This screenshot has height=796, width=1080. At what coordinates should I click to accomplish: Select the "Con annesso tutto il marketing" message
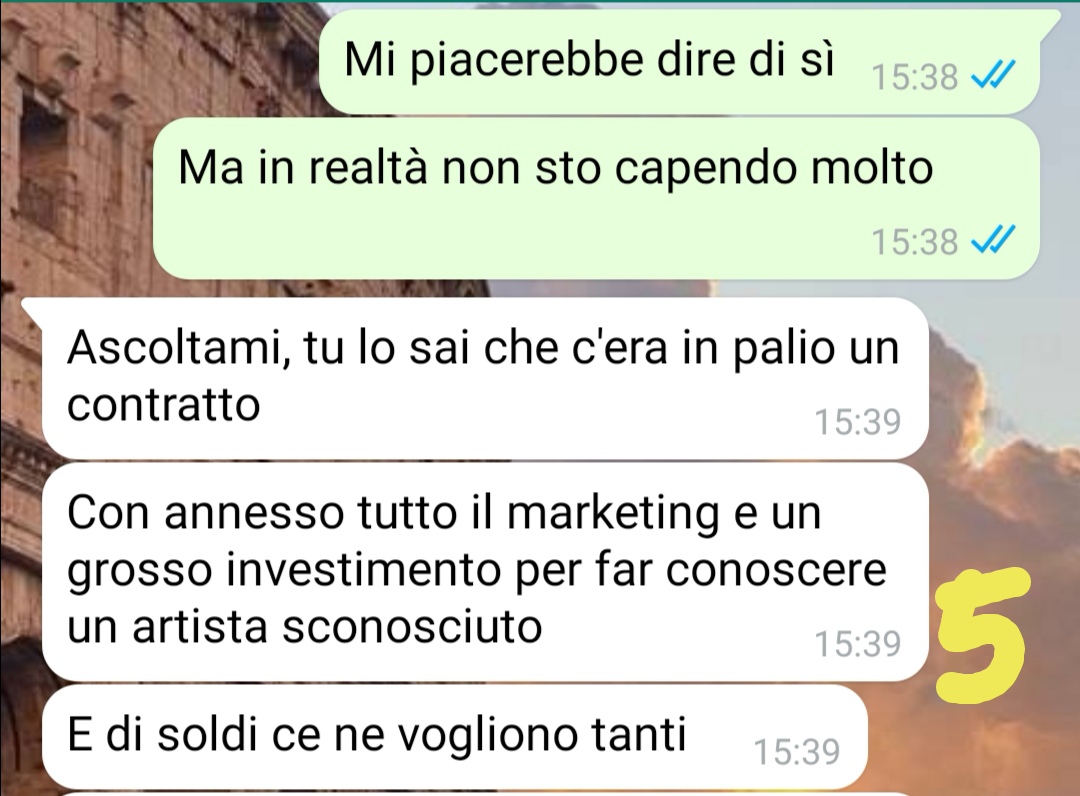tap(485, 572)
